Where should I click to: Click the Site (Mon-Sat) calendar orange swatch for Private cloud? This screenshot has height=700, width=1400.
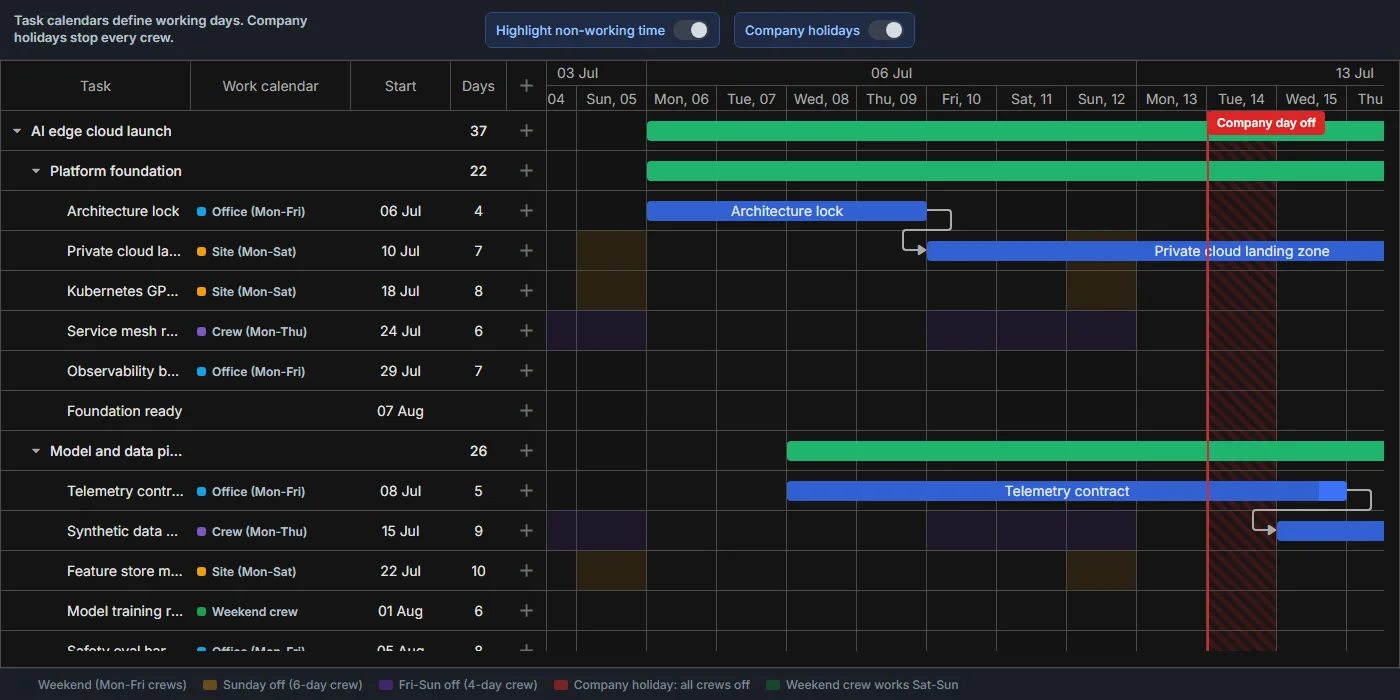coord(202,251)
